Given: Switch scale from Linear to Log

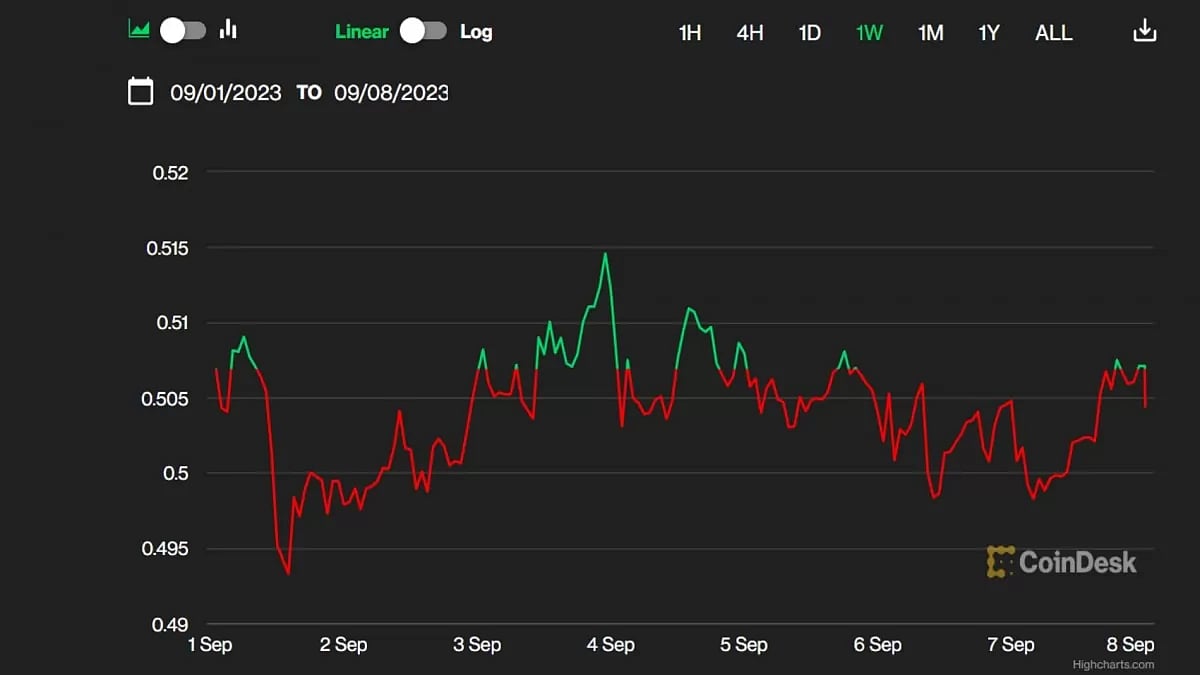Looking at the screenshot, I should point(424,31).
